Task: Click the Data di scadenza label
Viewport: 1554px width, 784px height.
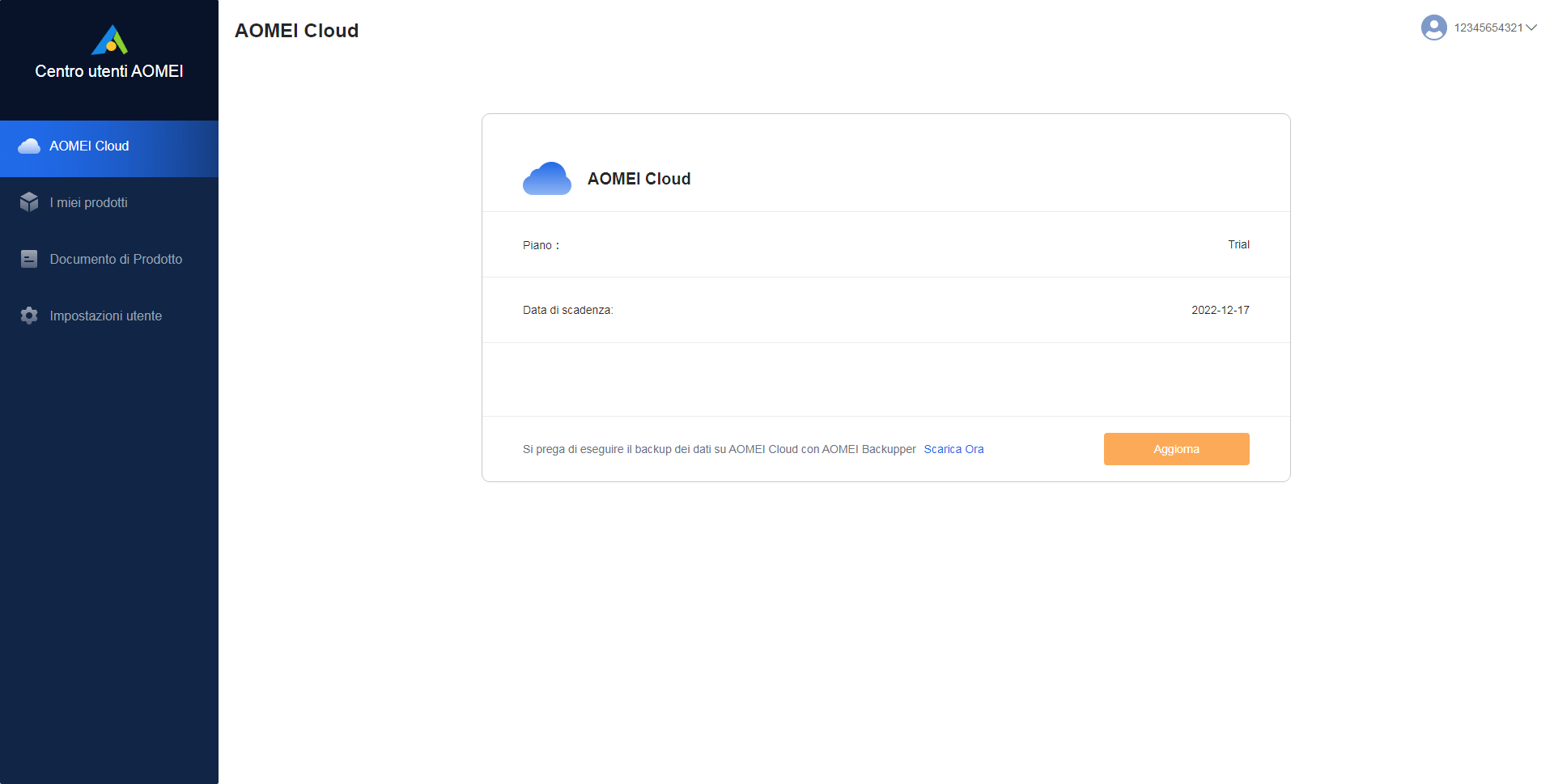Action: click(x=568, y=310)
